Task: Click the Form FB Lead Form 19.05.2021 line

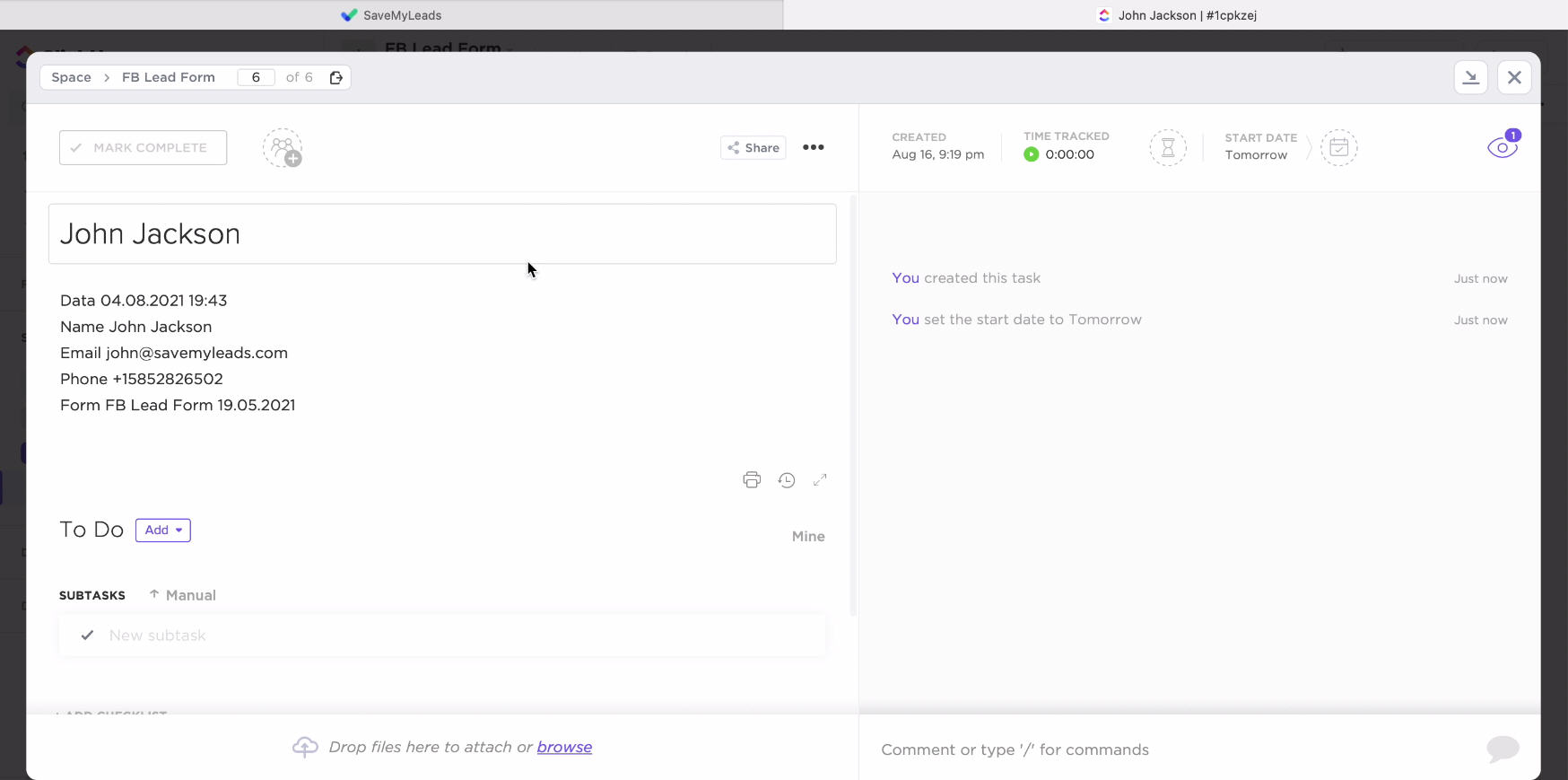Action: (x=178, y=405)
